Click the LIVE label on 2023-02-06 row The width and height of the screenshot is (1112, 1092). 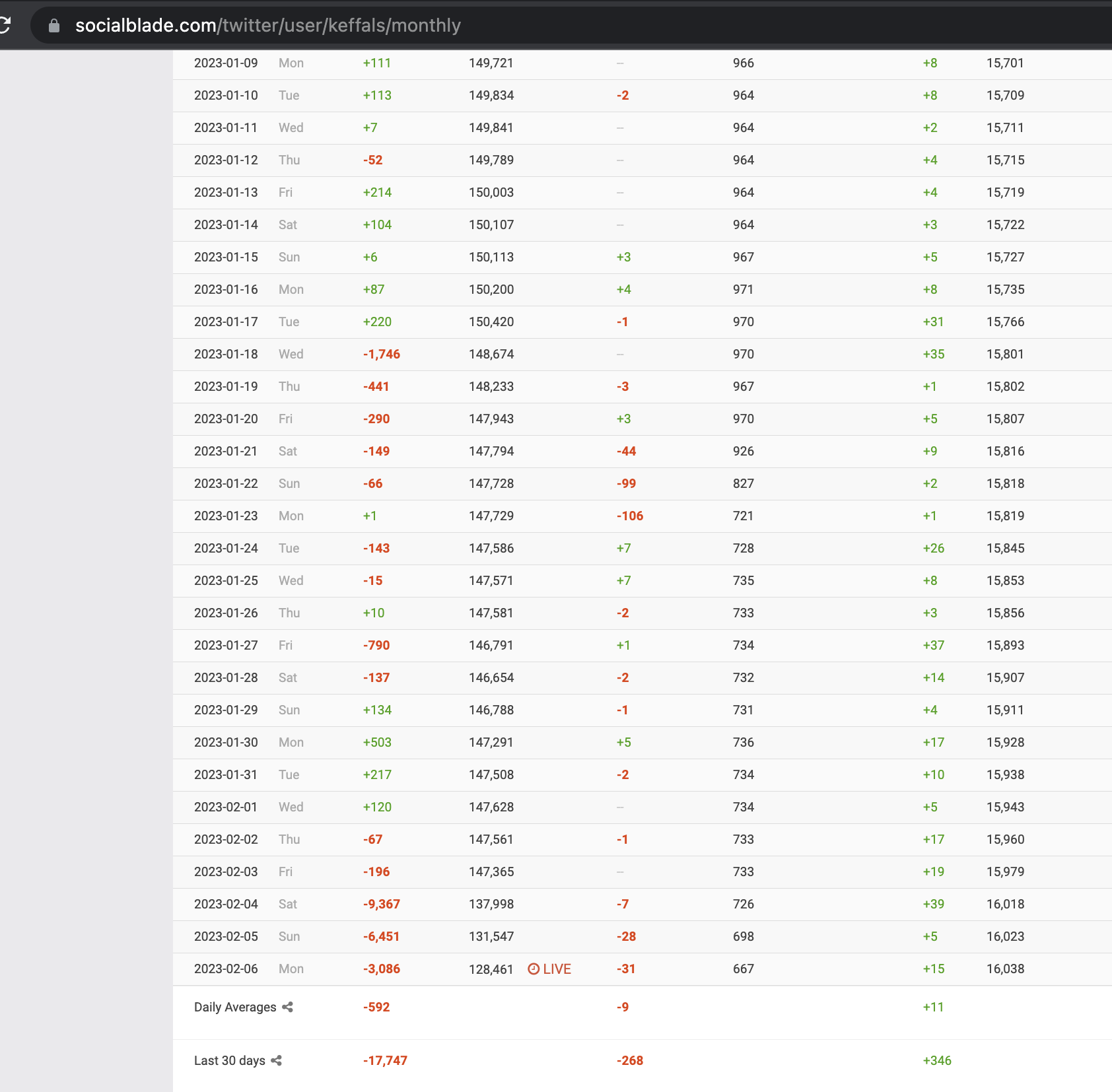point(557,969)
